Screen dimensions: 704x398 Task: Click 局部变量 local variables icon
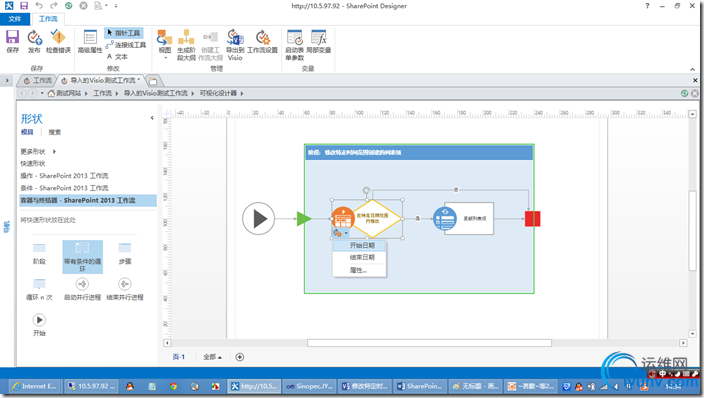click(x=319, y=41)
